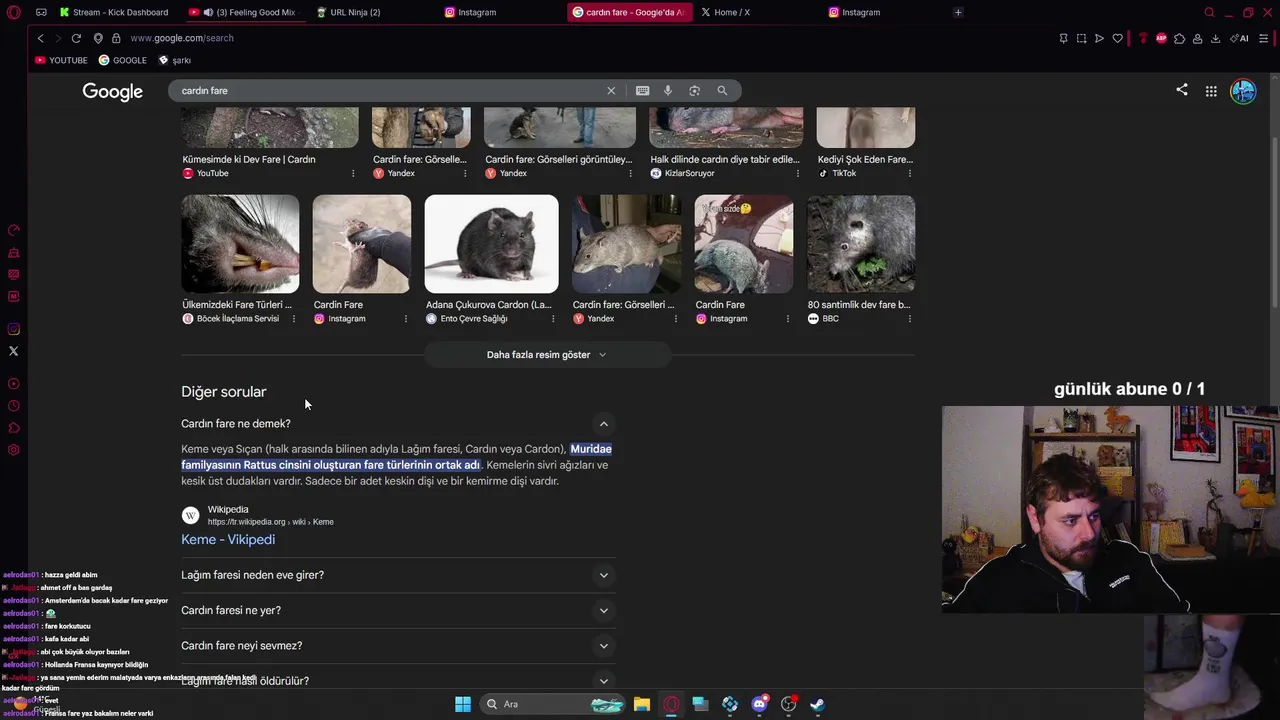Reload the current page
Image resolution: width=1280 pixels, height=720 pixels.
point(76,38)
